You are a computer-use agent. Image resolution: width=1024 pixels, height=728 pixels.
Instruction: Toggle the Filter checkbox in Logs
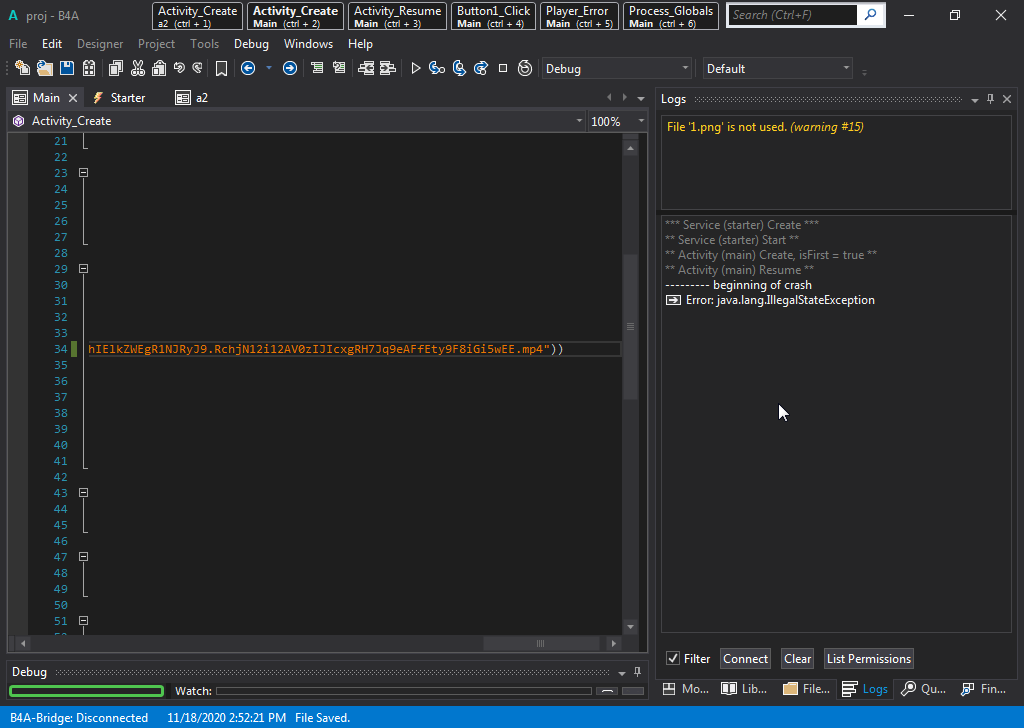coord(673,659)
